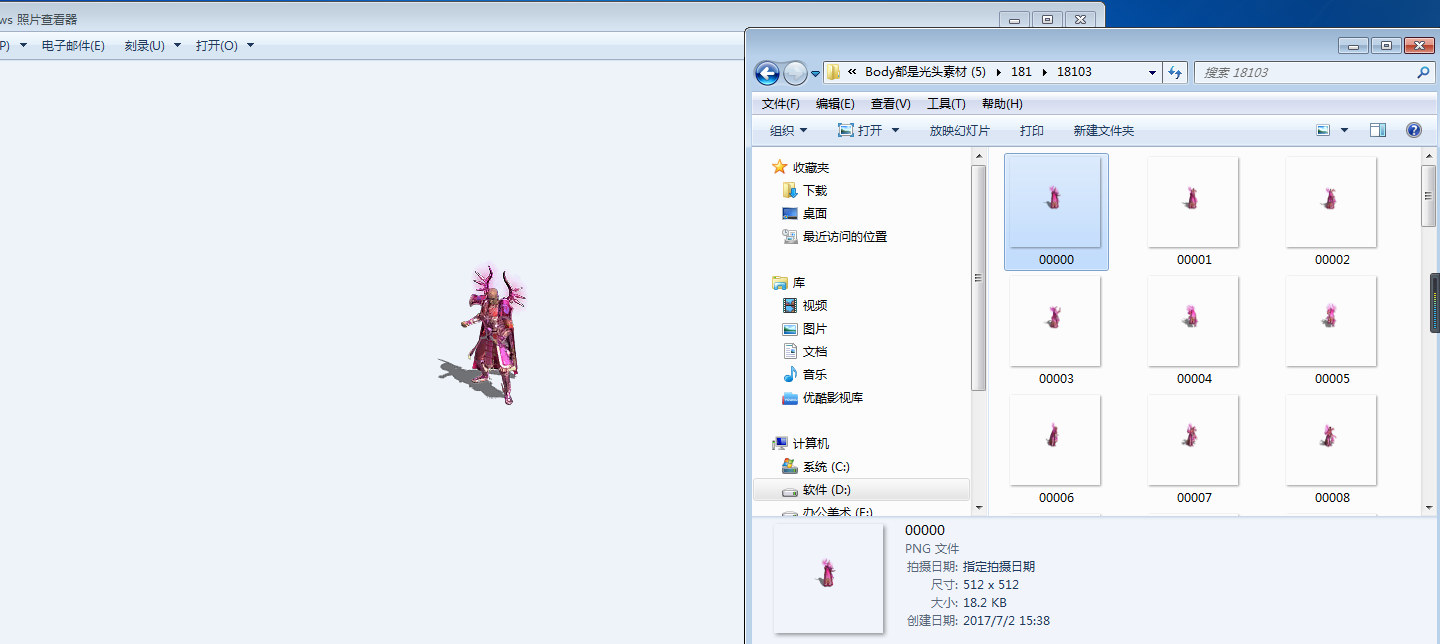Open the 音乐 library

[805, 375]
